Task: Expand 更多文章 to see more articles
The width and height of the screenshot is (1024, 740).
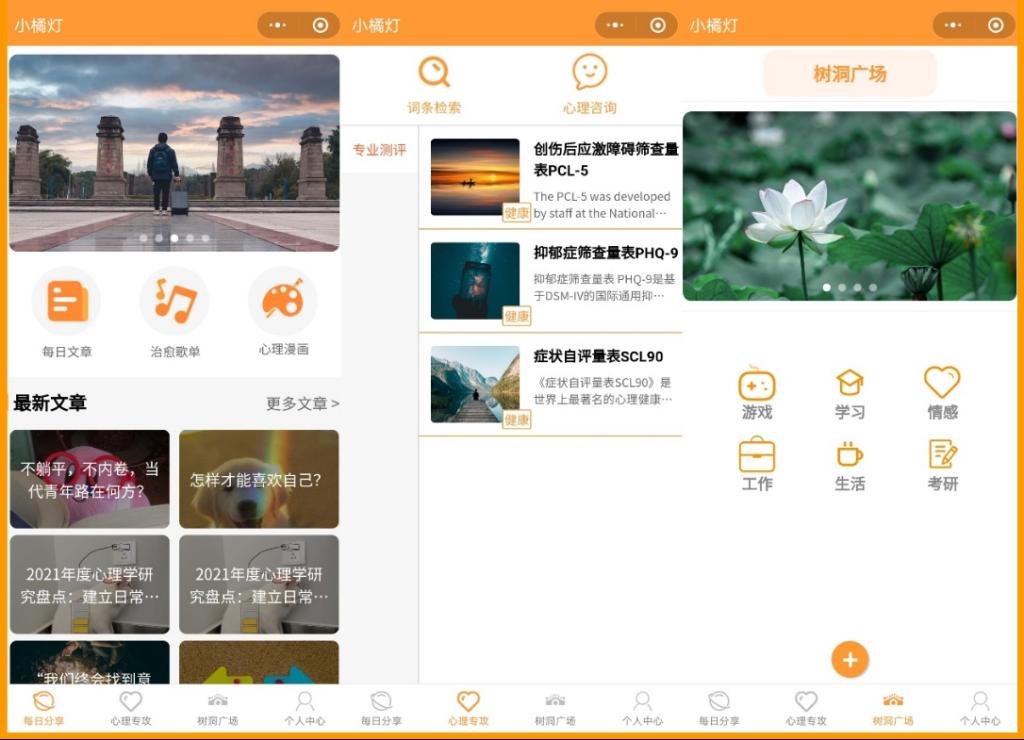Action: pyautogui.click(x=302, y=404)
